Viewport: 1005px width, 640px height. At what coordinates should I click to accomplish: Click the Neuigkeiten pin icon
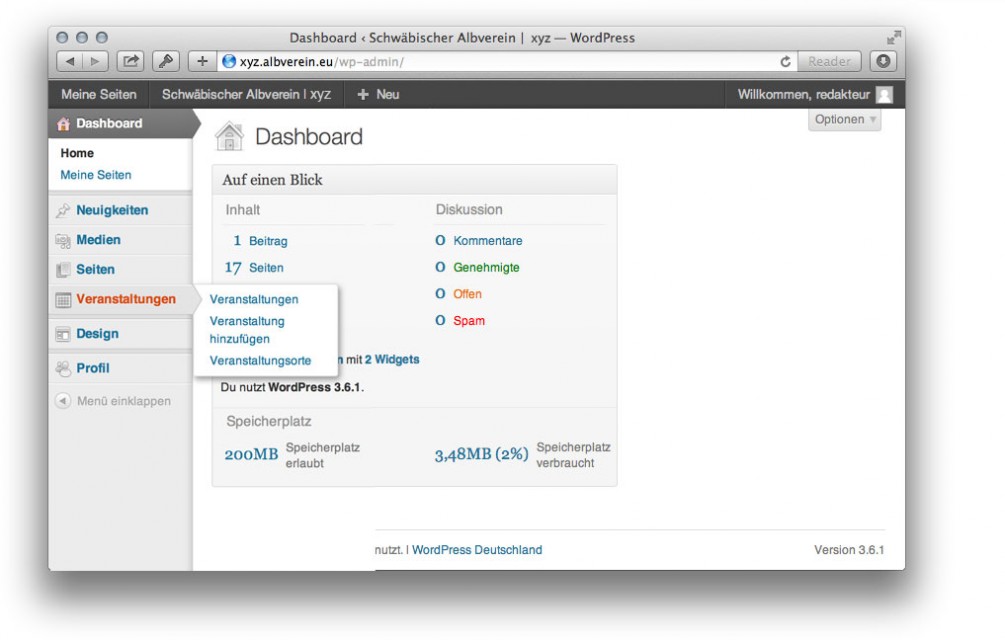tap(63, 210)
